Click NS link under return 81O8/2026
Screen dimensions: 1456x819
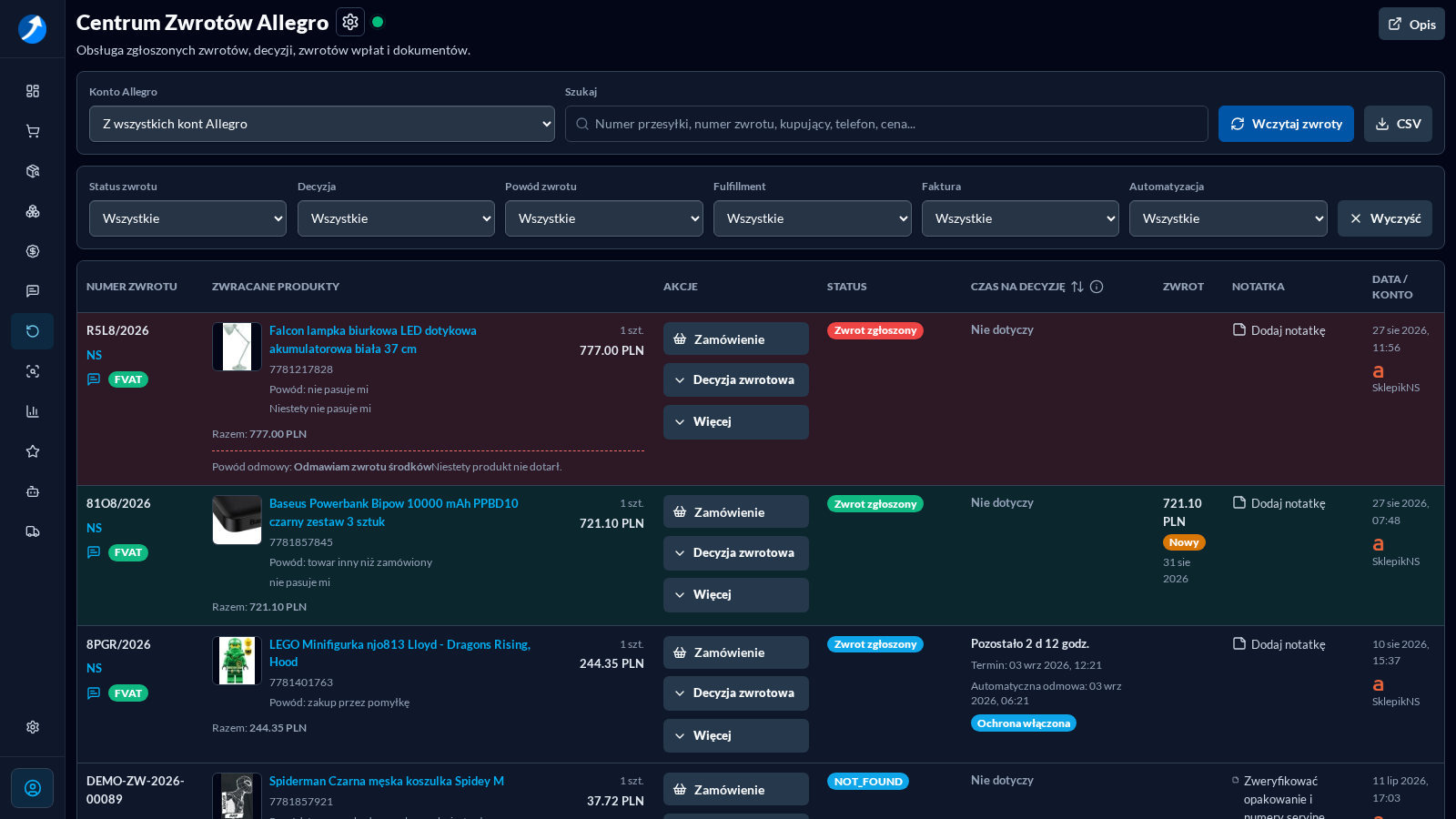tap(95, 528)
